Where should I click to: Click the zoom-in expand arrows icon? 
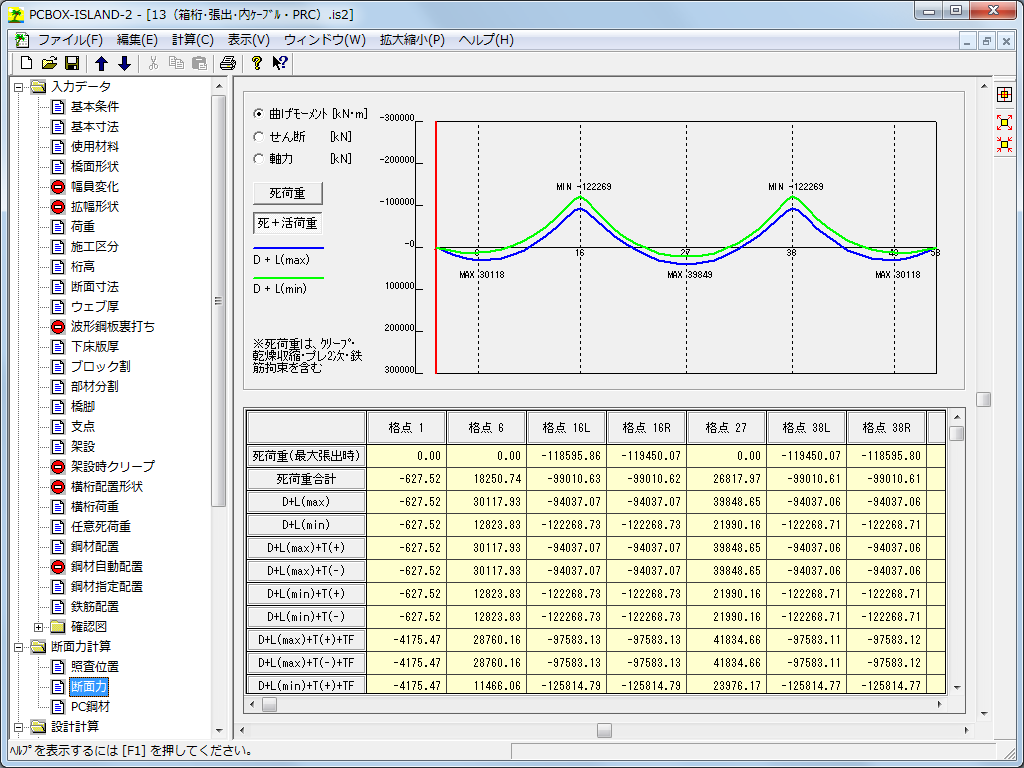(1004, 122)
